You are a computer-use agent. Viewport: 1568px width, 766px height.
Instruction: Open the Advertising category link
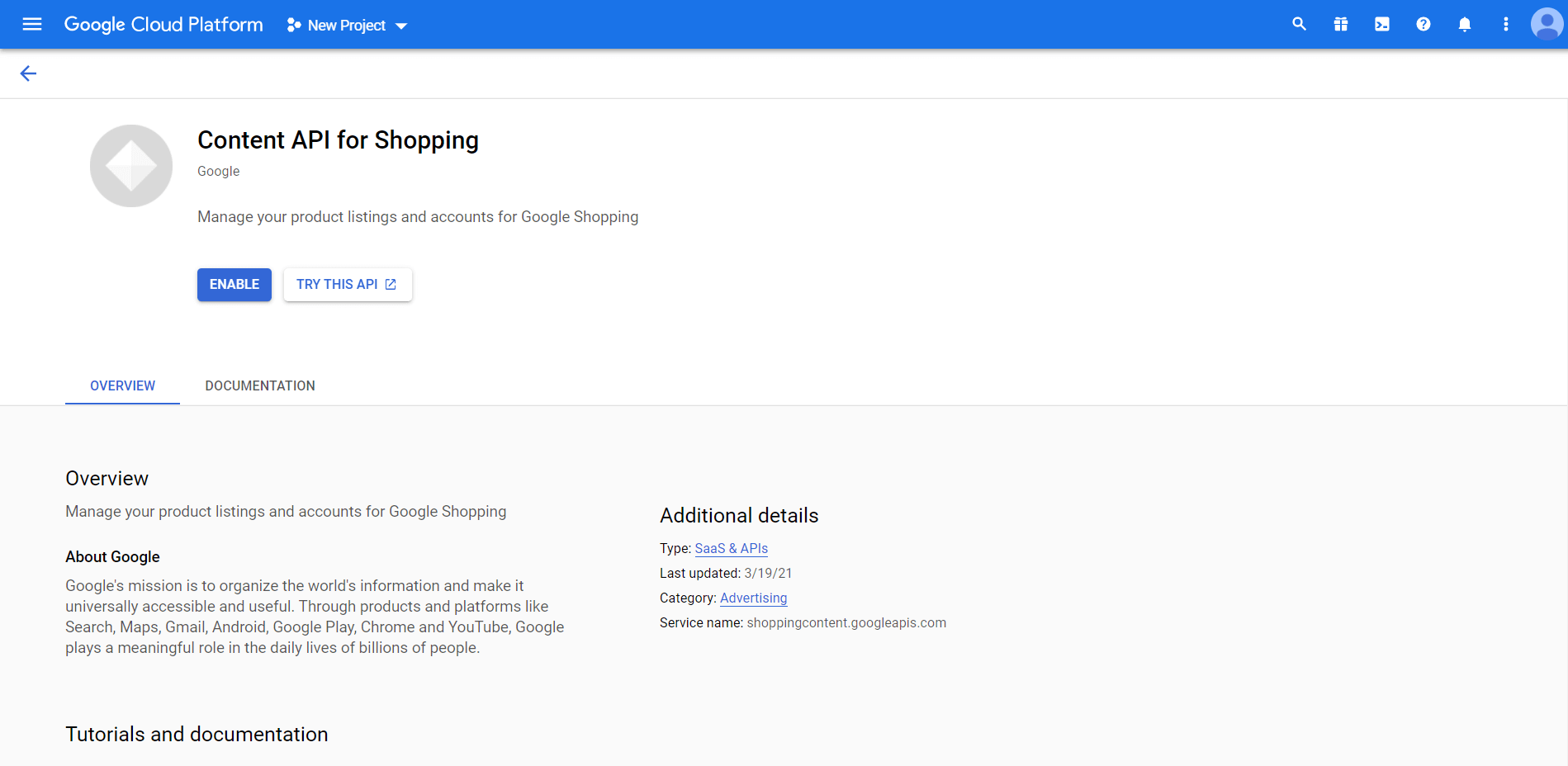754,598
